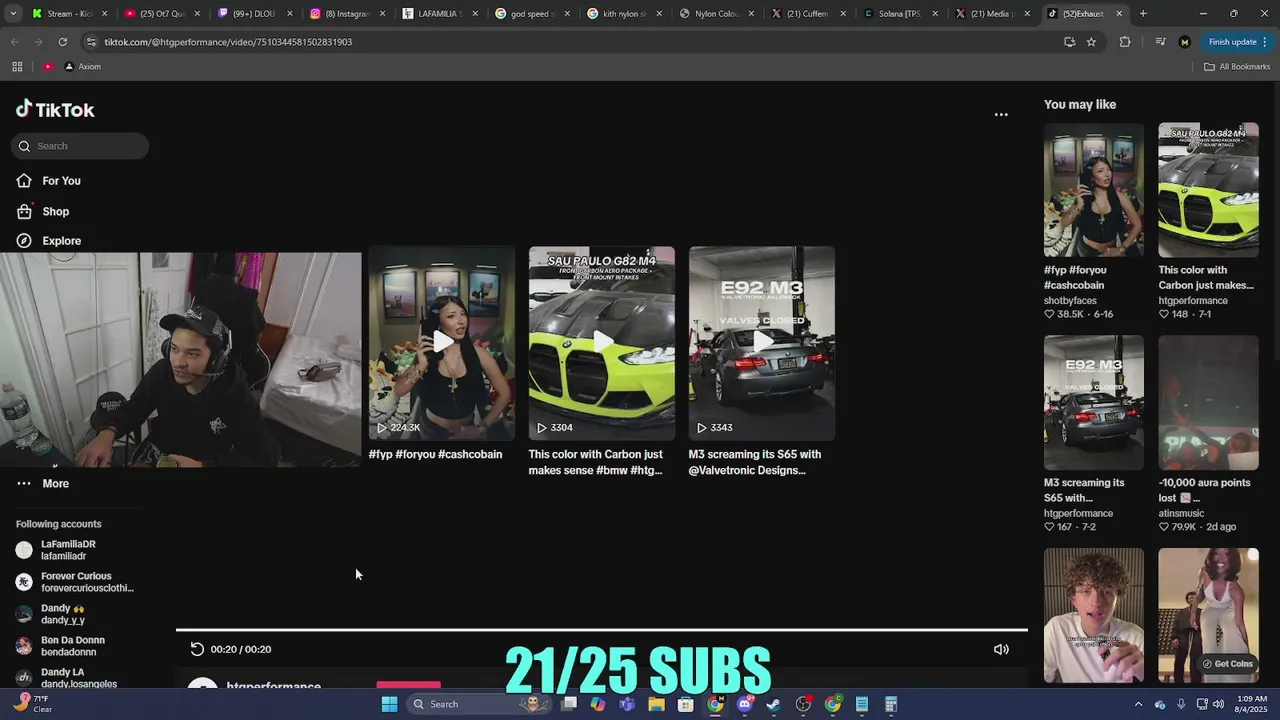Switch to the Instagram browser tab

tap(346, 14)
